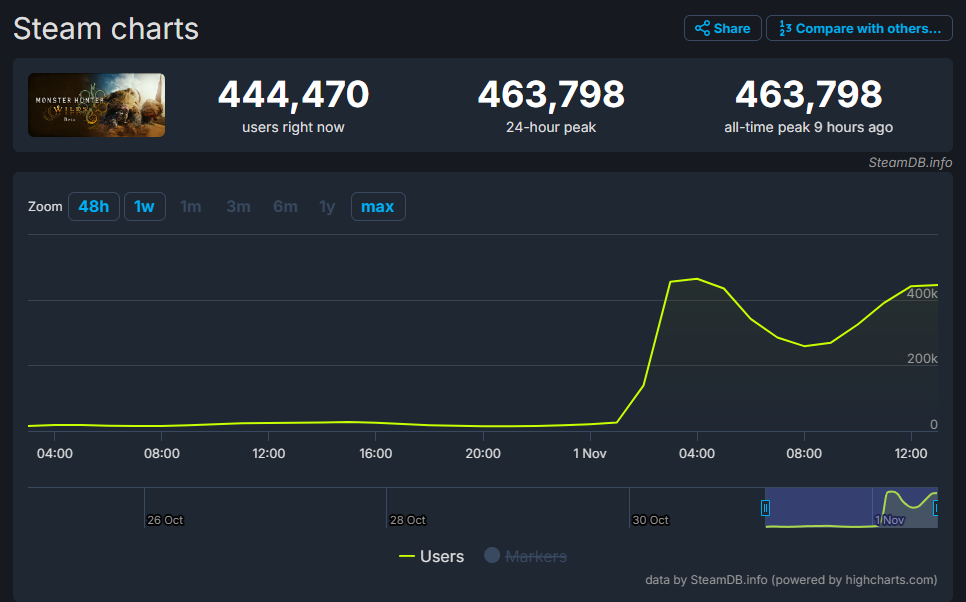The width and height of the screenshot is (966, 602).
Task: Set chart zoom to 48h
Action: point(94,206)
